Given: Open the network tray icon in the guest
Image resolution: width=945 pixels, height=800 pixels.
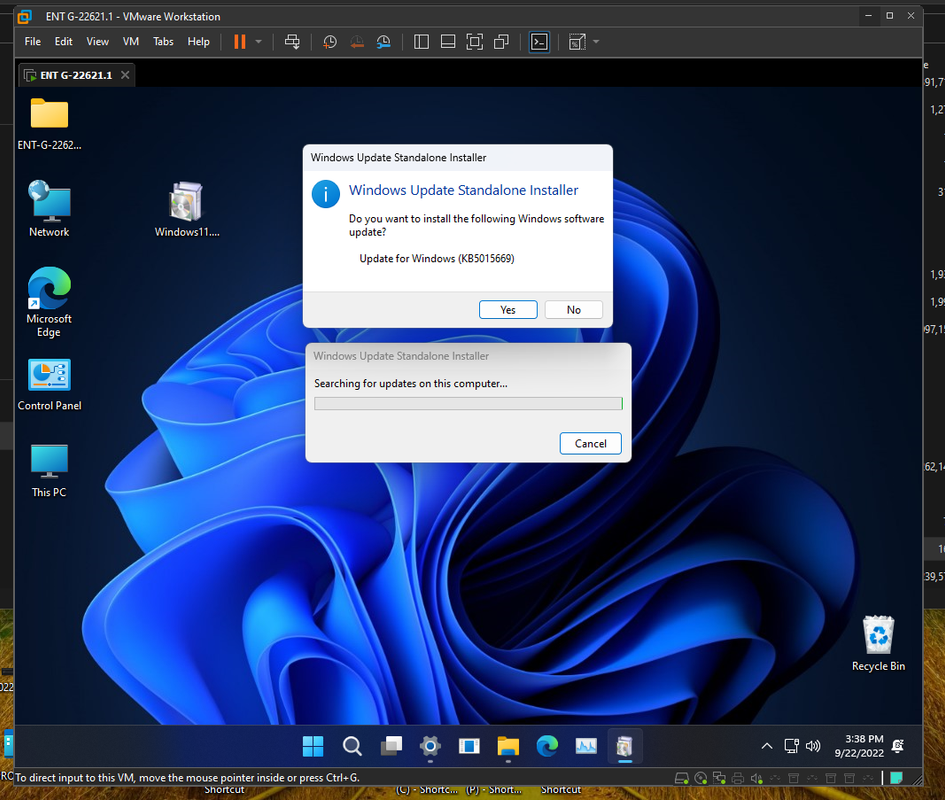Looking at the screenshot, I should (x=791, y=746).
